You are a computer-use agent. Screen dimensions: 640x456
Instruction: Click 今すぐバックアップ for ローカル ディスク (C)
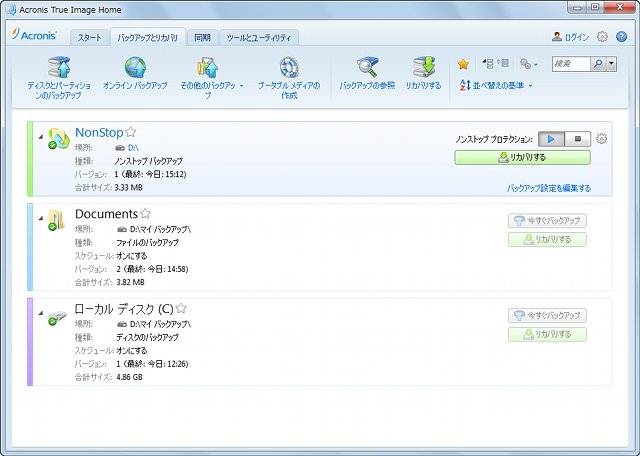[x=547, y=316]
